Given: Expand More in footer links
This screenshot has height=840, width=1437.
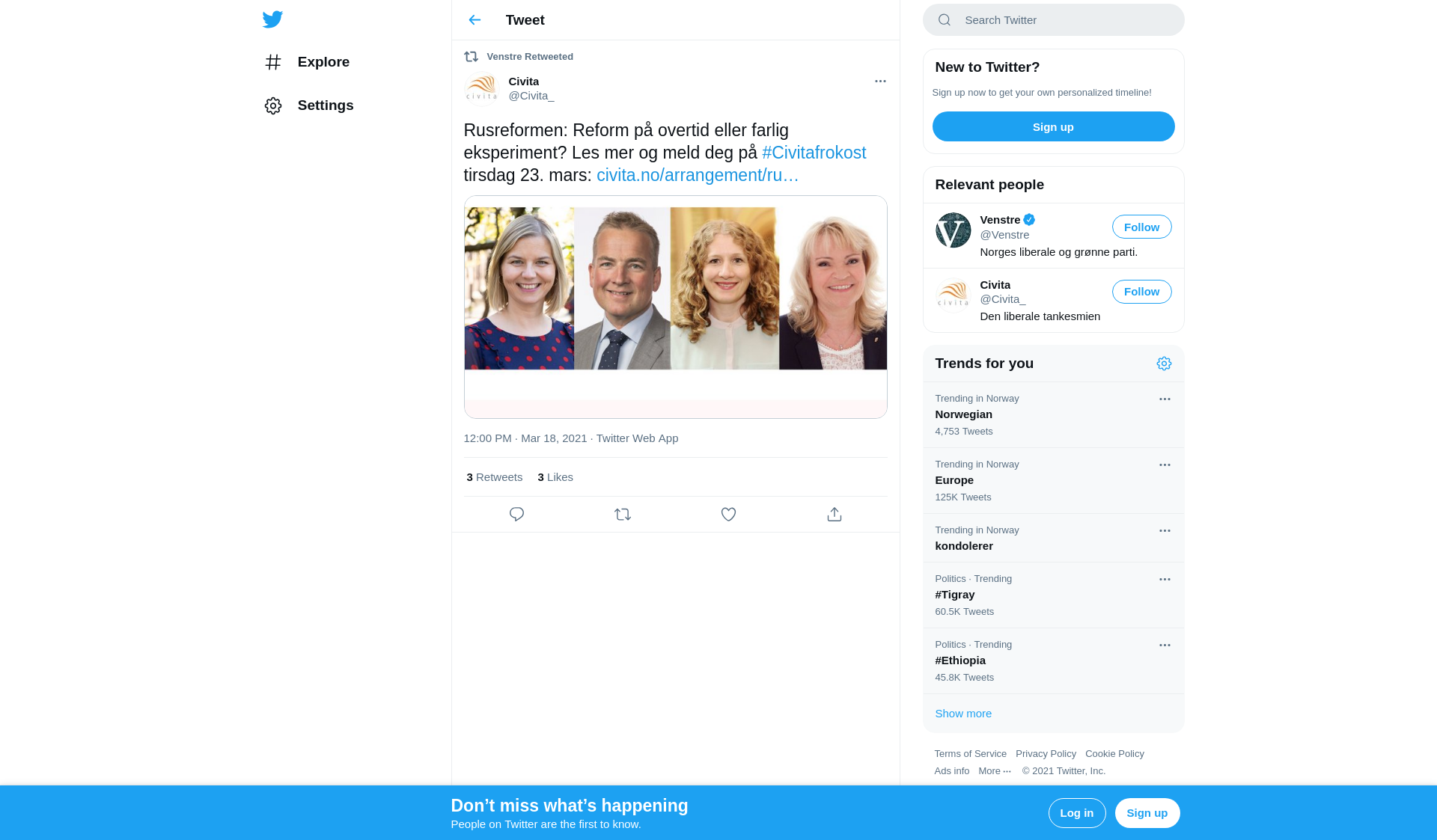Looking at the screenshot, I should (x=994, y=771).
